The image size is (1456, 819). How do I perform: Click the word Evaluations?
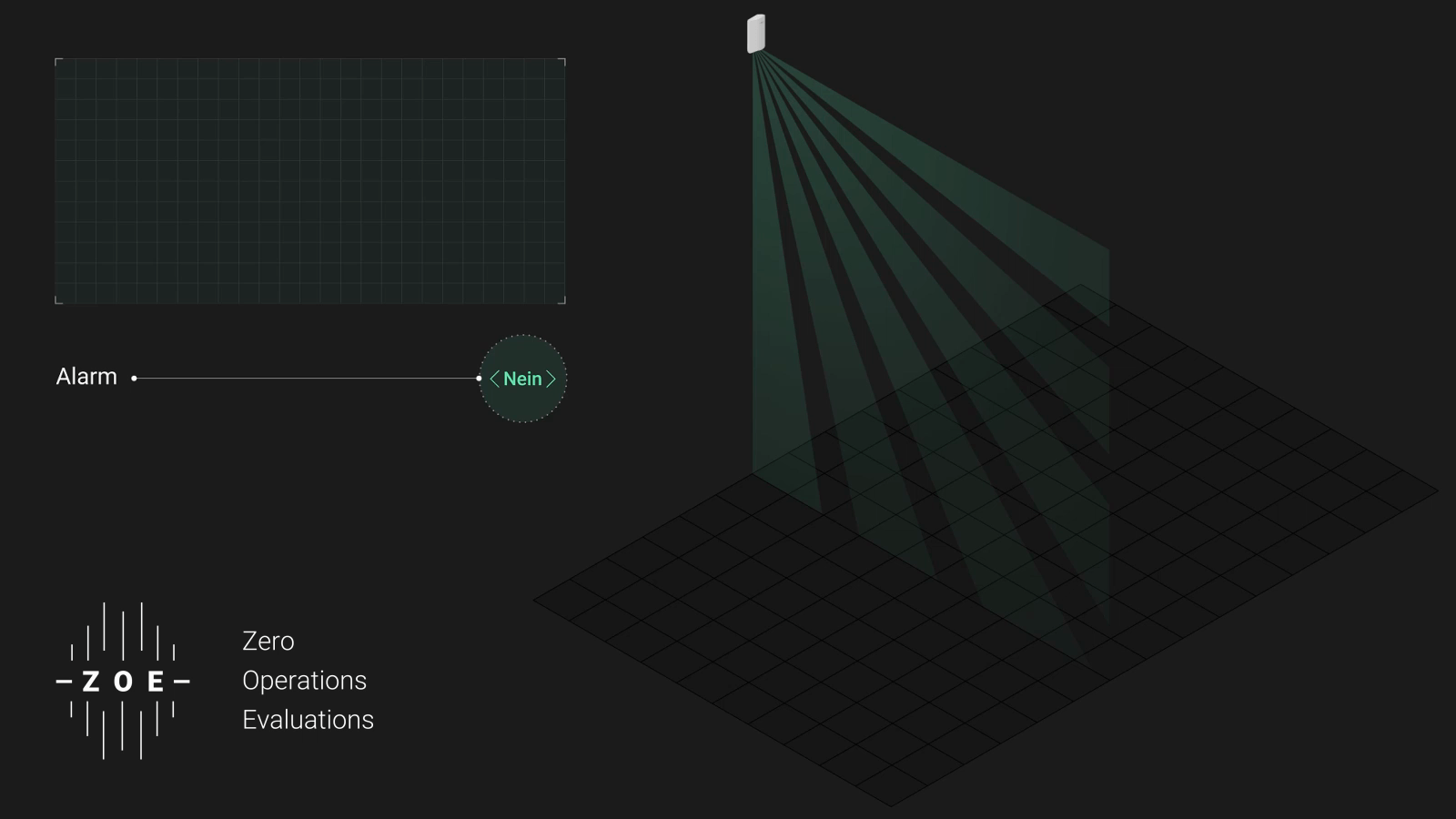click(308, 720)
